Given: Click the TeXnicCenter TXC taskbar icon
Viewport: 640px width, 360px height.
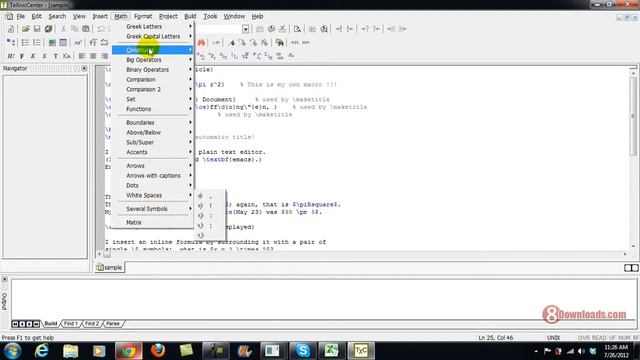Looking at the screenshot, I should click(x=361, y=351).
